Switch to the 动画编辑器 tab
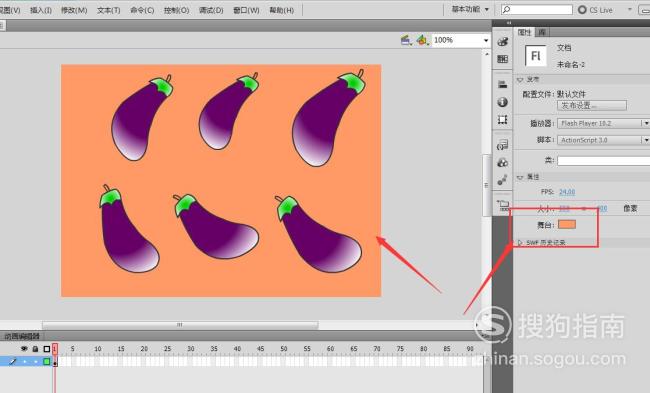The image size is (650, 393). (22, 336)
